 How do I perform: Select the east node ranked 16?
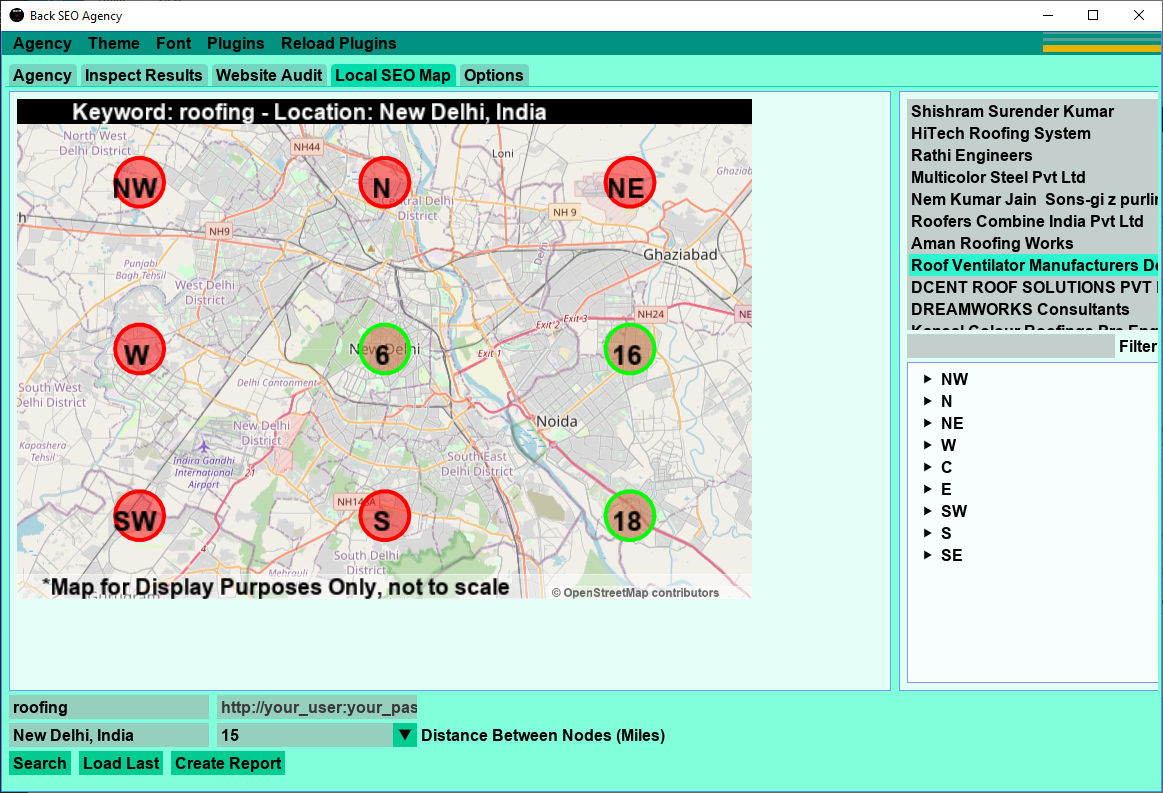[x=630, y=349]
